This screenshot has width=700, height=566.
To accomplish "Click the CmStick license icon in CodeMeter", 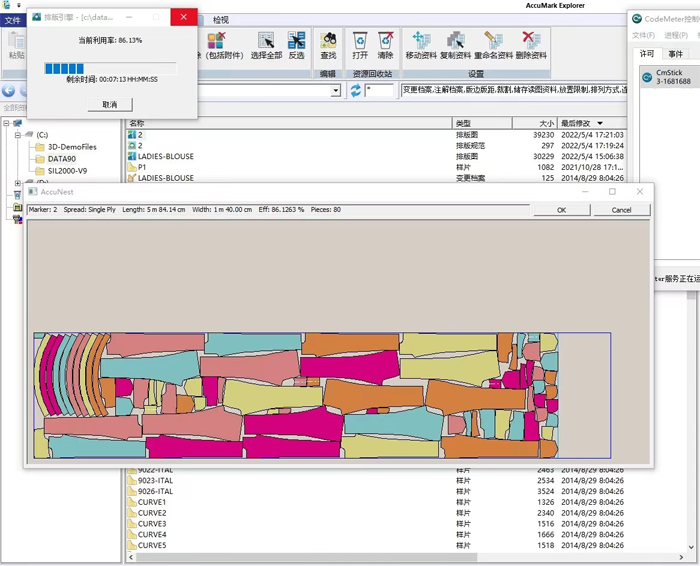I will (x=647, y=77).
